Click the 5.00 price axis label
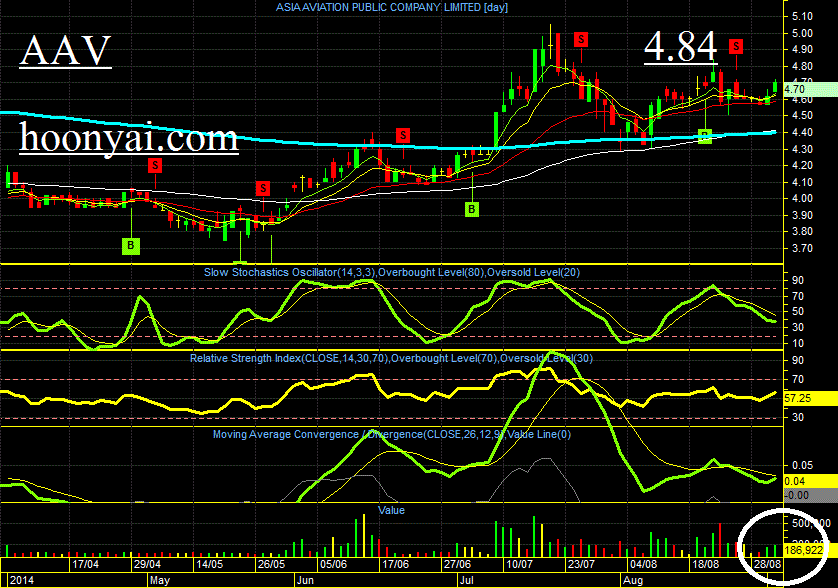Screen dimensions: 838x588 pos(802,33)
